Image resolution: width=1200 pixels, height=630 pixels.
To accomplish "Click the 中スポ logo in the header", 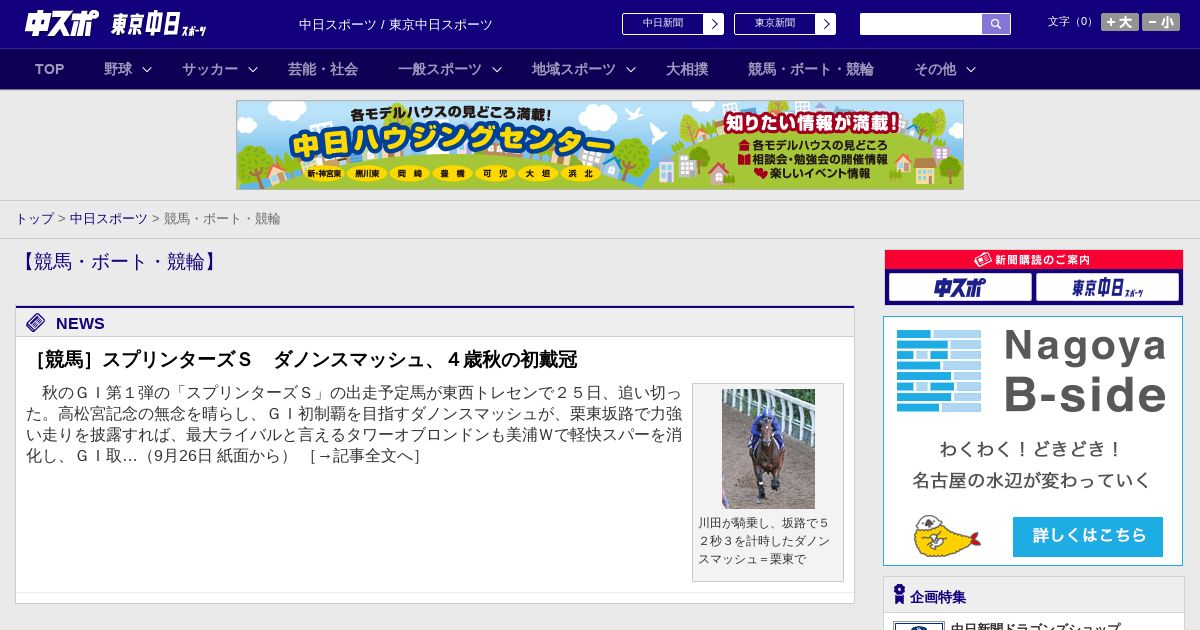I will coord(61,23).
